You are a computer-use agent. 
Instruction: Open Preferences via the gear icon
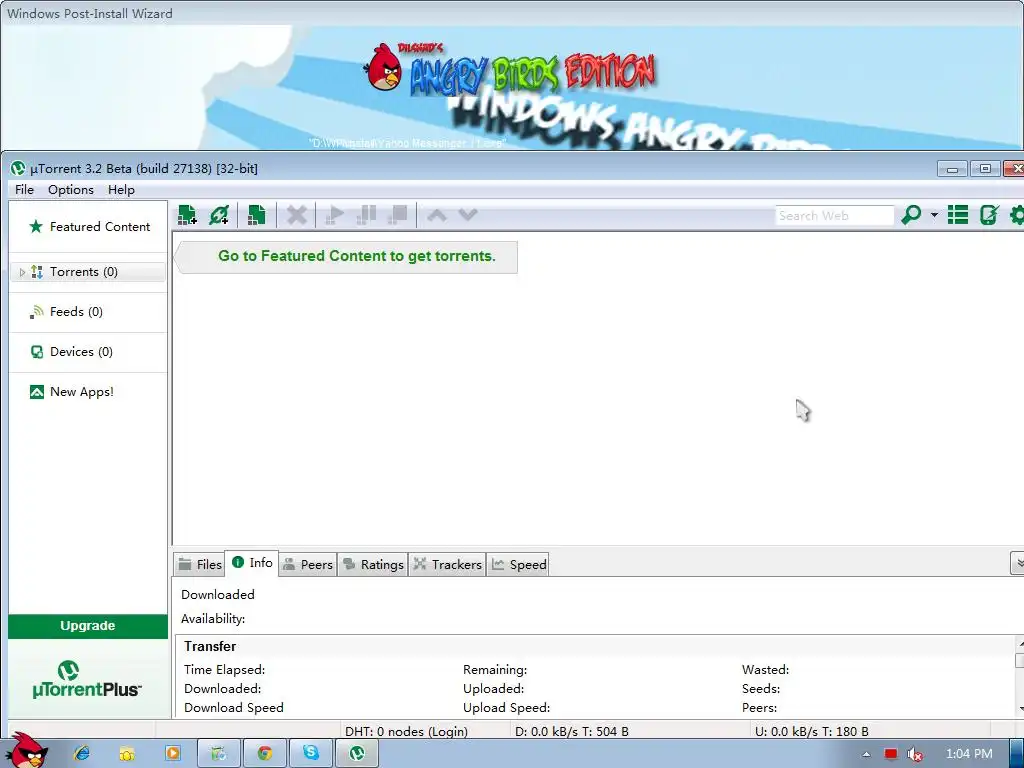(x=1016, y=215)
